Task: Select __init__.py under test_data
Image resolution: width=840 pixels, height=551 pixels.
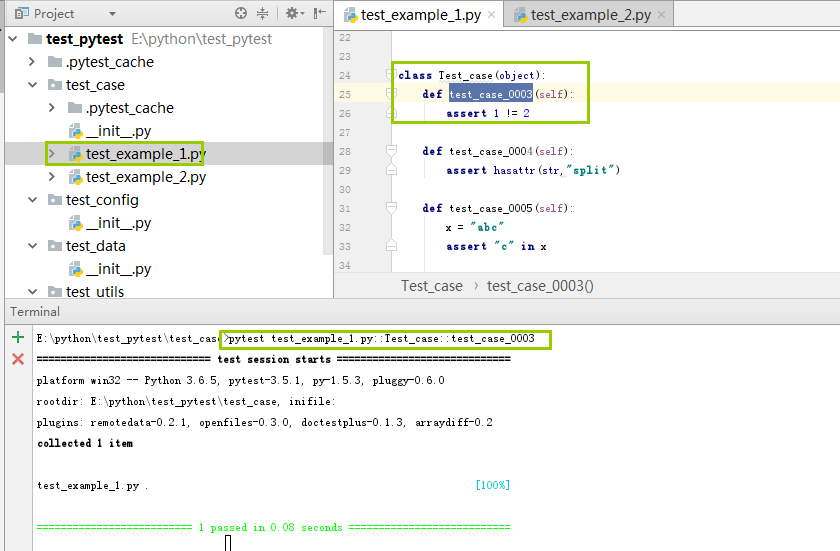Action: click(x=118, y=269)
